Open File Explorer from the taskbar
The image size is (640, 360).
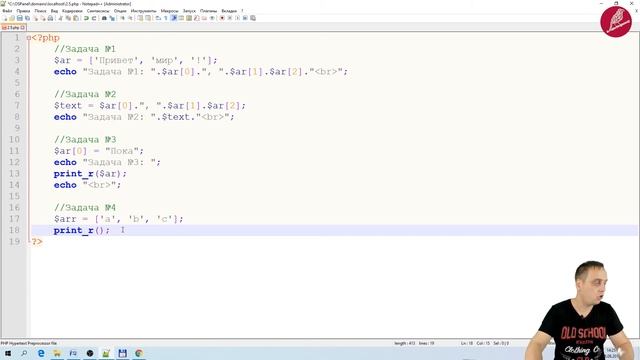pyautogui.click(x=57, y=353)
